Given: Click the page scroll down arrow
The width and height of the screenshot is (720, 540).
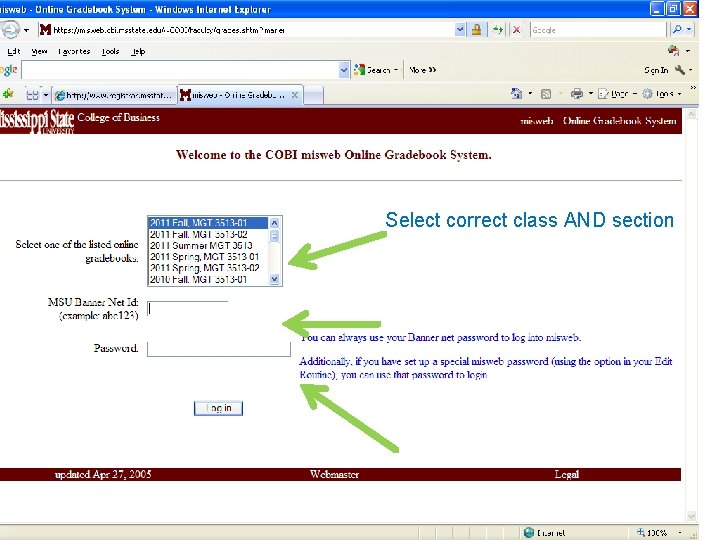Looking at the screenshot, I should point(691,517).
